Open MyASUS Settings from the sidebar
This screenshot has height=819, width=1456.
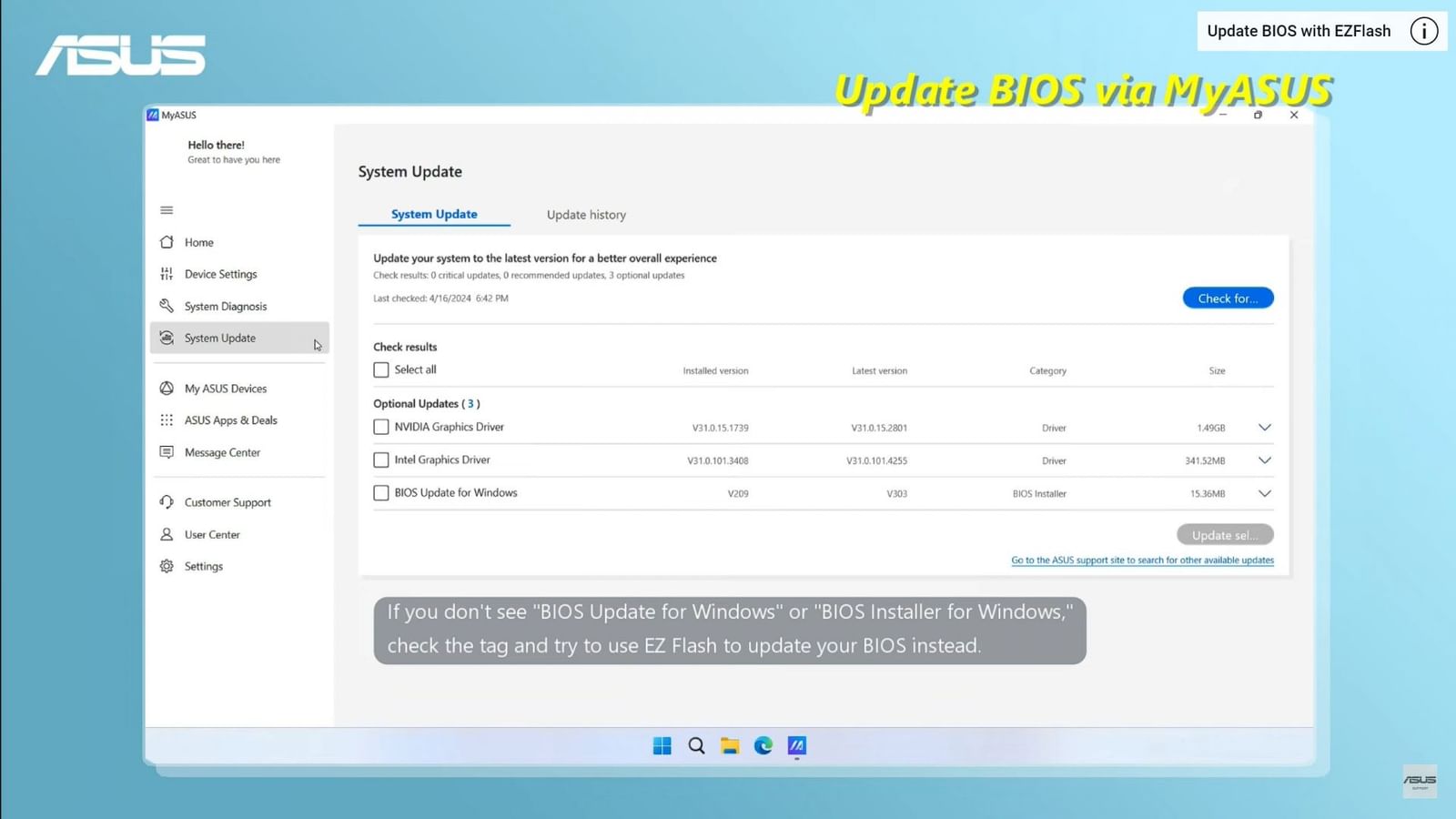(203, 566)
